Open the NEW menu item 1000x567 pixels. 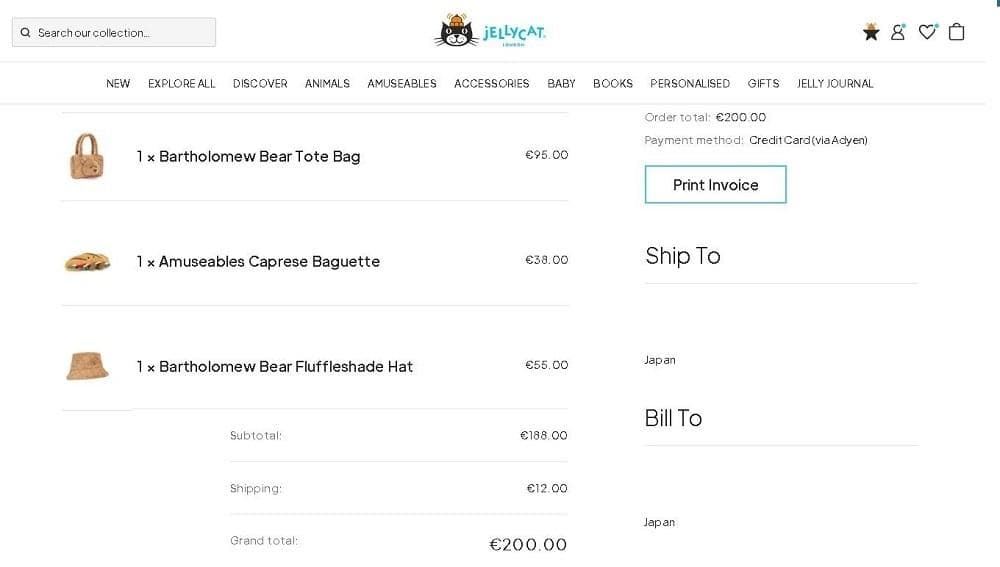(x=118, y=84)
